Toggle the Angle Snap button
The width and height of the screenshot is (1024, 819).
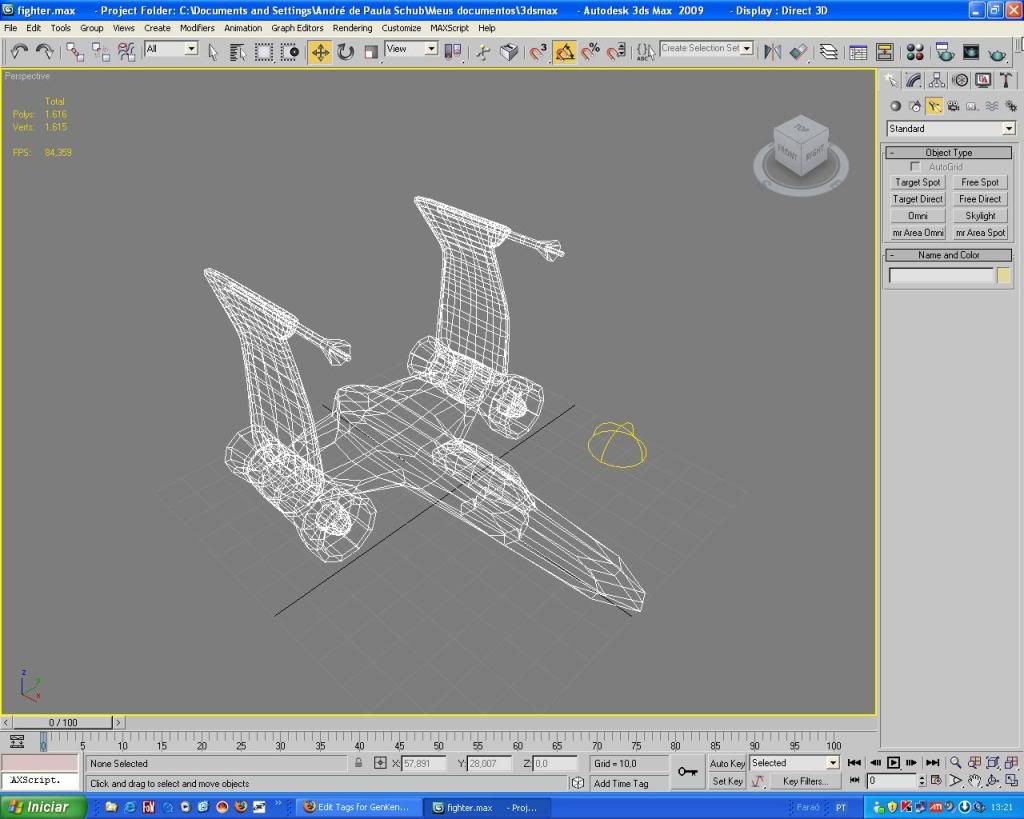564,52
